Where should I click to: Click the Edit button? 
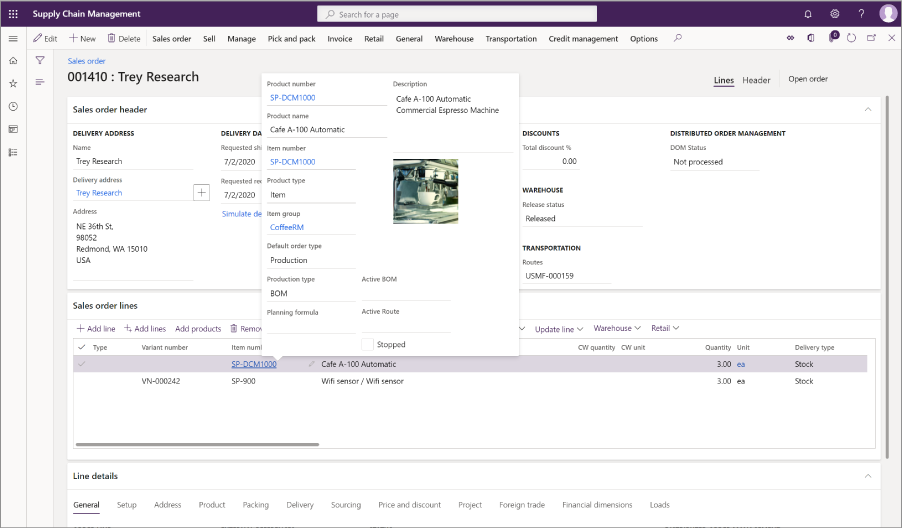tap(45, 39)
